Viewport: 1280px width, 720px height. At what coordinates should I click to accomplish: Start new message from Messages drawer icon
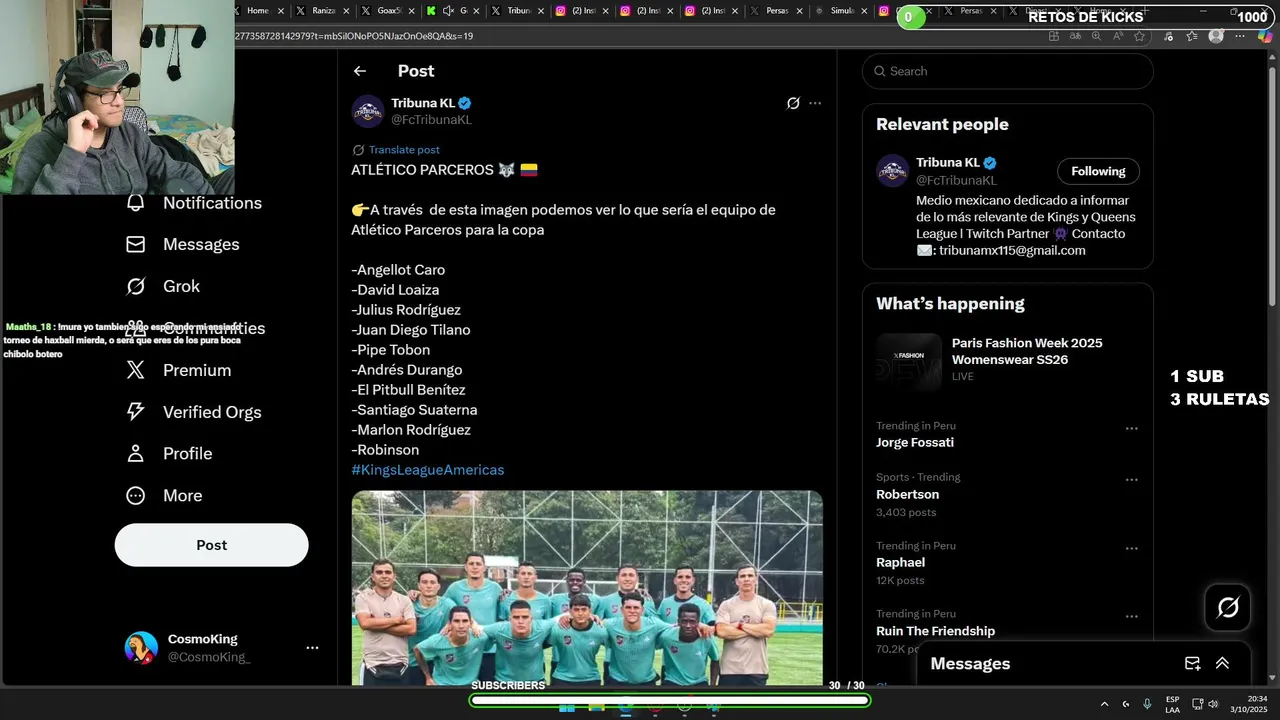tap(1192, 663)
